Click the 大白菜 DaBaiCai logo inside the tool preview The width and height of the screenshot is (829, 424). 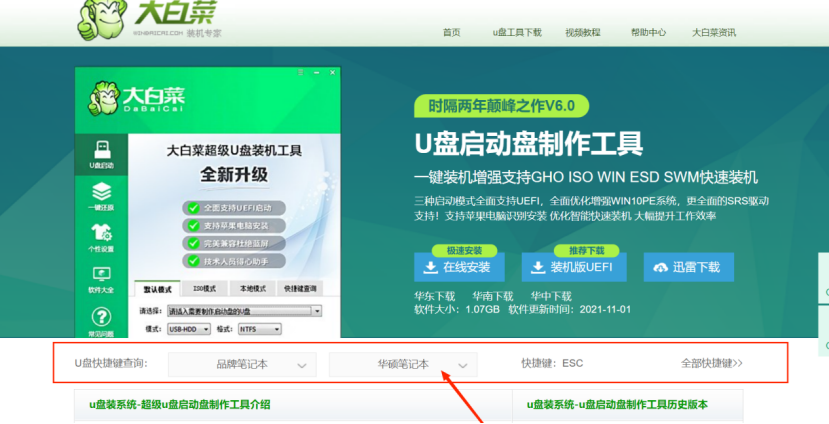tap(136, 99)
